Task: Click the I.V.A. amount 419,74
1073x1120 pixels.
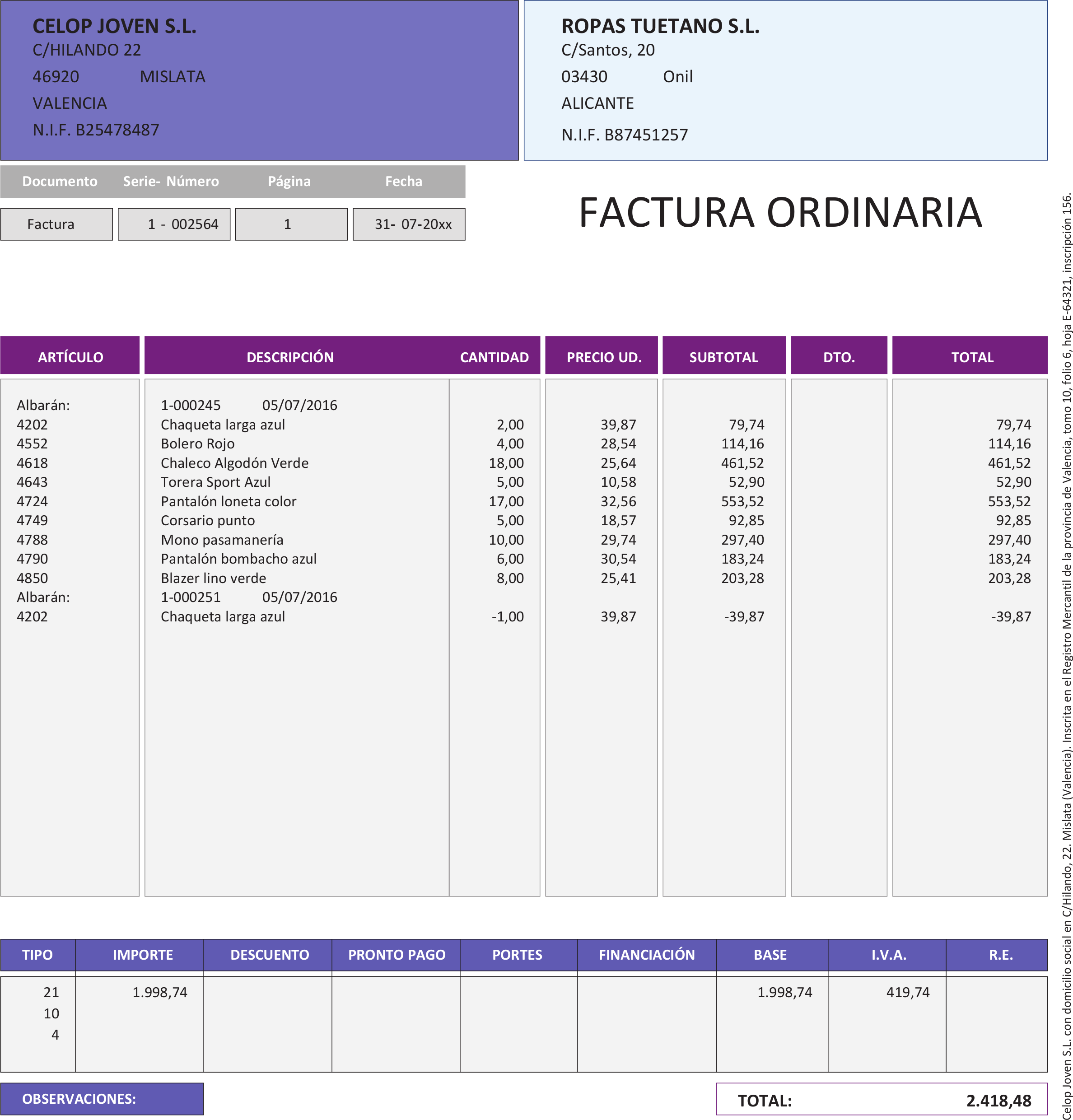Action: pos(907,992)
